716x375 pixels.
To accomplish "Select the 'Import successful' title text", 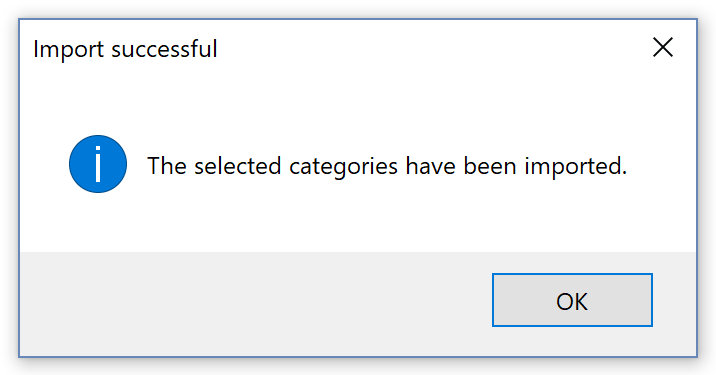I will [x=125, y=49].
